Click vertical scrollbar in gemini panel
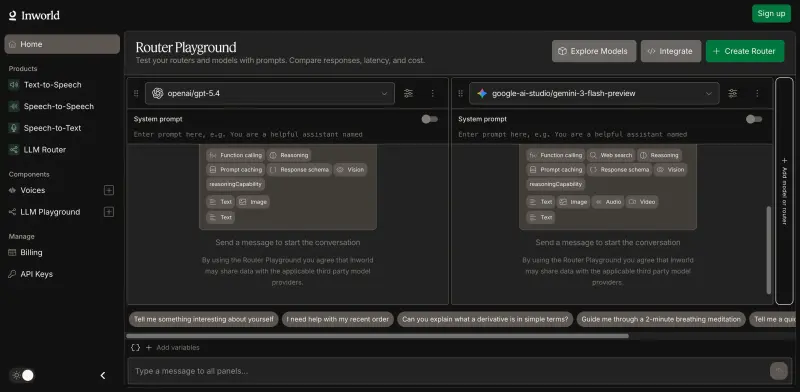Viewport: 800px width, 392px height. point(769,250)
